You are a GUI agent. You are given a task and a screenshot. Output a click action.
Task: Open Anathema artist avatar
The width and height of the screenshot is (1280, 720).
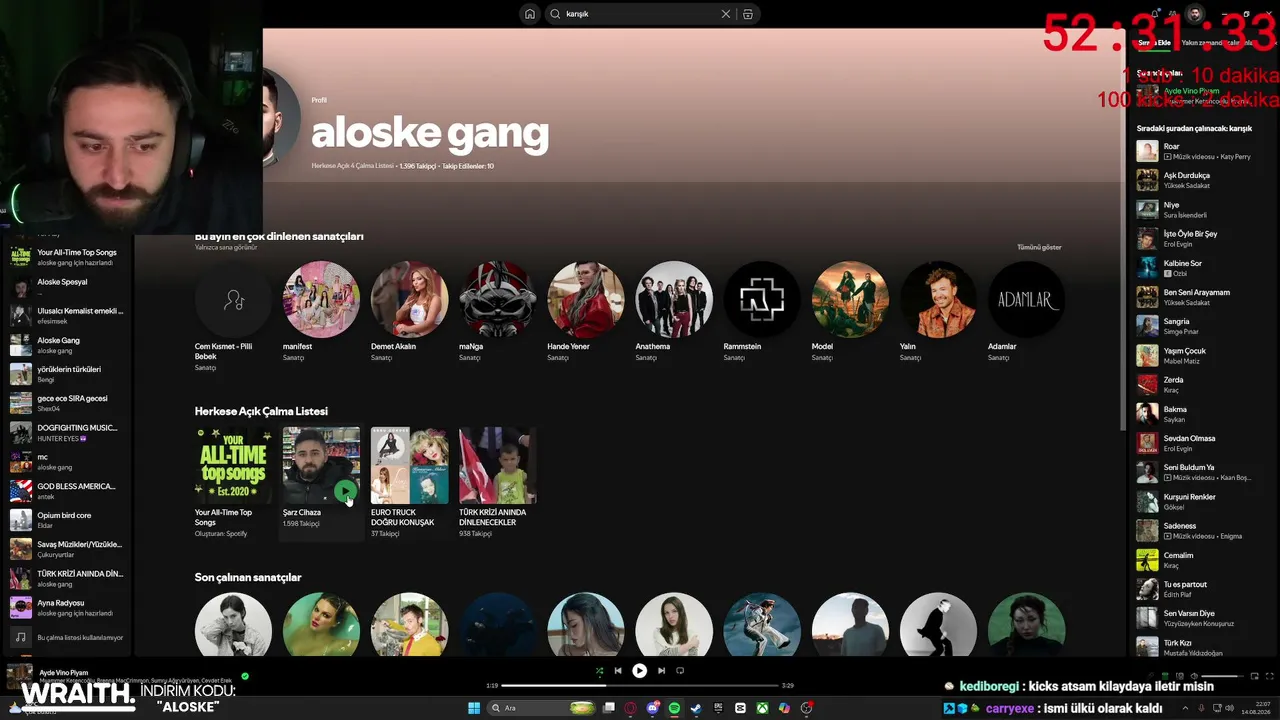(673, 299)
